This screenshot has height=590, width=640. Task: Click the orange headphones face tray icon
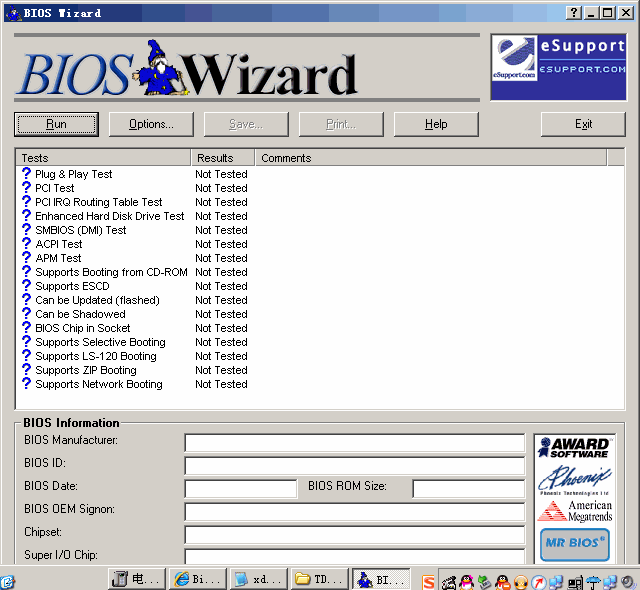pyautogui.click(x=521, y=582)
